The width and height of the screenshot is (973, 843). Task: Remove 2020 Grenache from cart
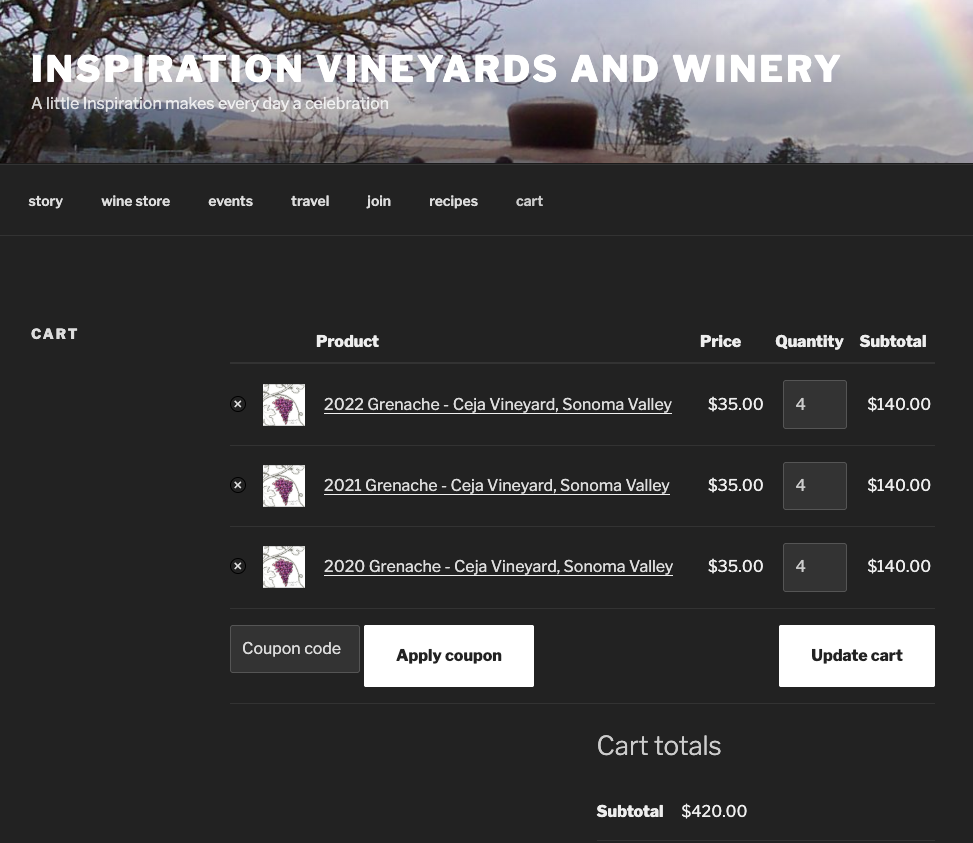(238, 566)
